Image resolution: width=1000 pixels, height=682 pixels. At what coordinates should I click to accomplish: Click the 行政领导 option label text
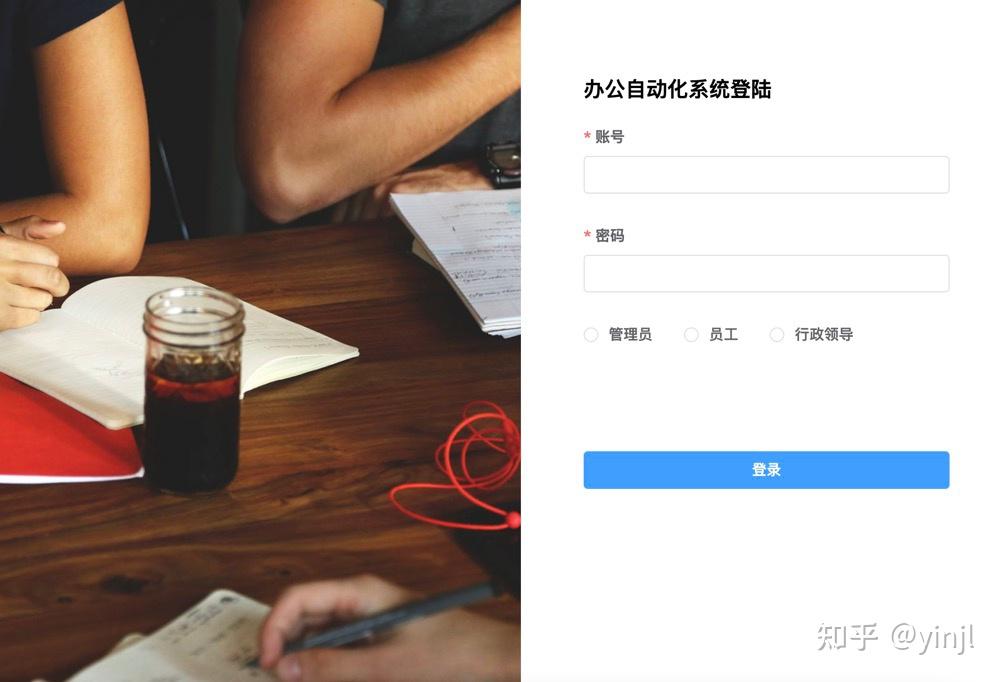(823, 334)
